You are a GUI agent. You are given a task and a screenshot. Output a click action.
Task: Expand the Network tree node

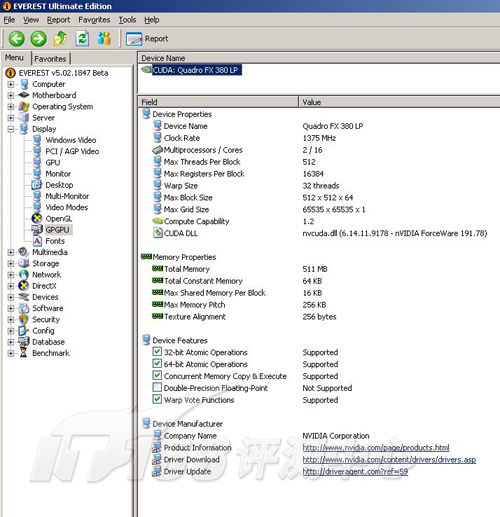click(11, 275)
